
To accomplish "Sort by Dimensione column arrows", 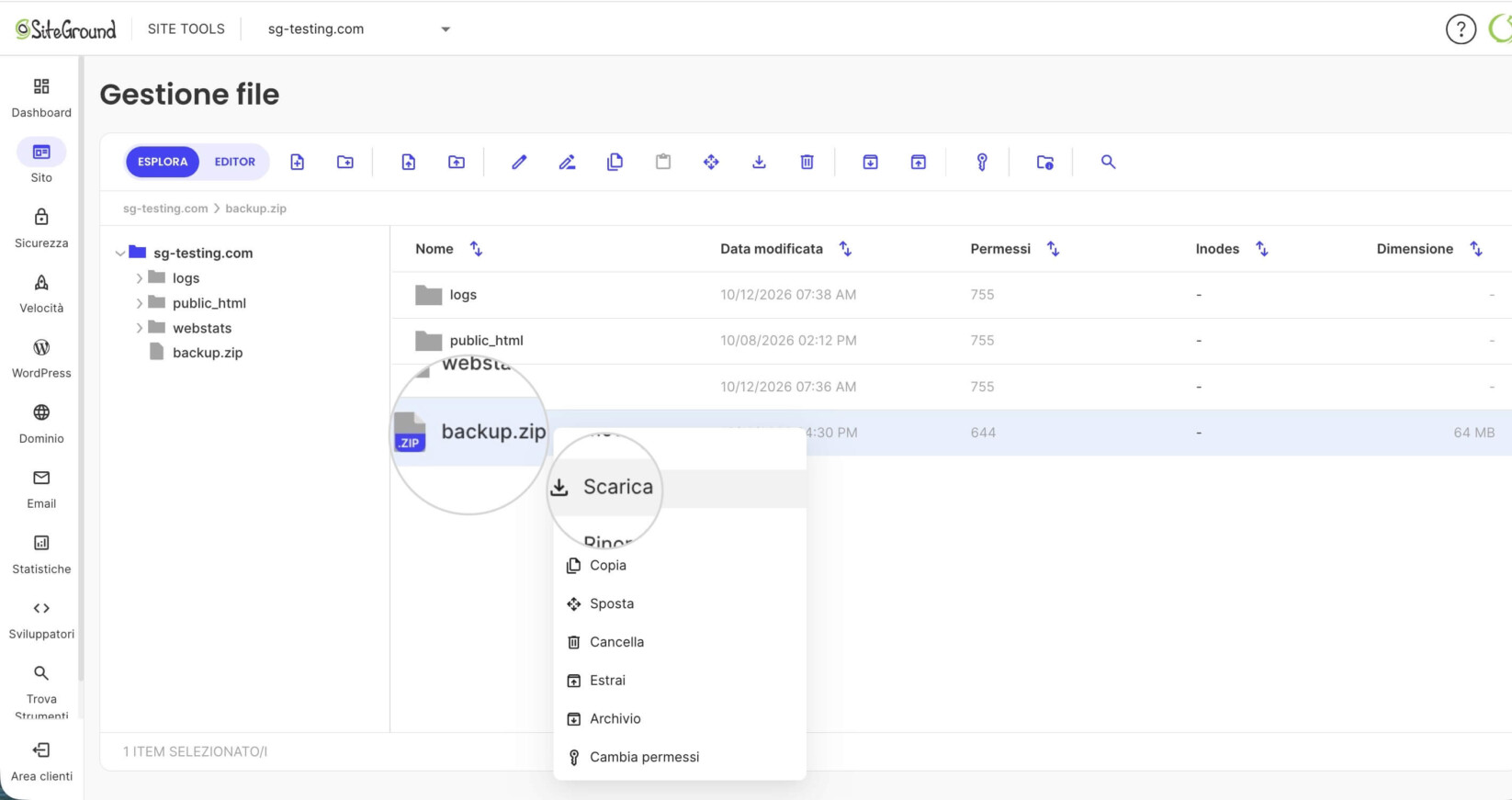I will point(1476,249).
